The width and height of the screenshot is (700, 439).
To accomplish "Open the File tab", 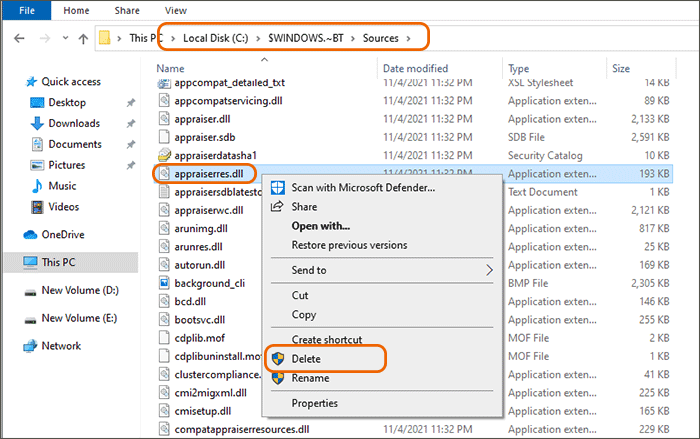I will click(x=28, y=10).
